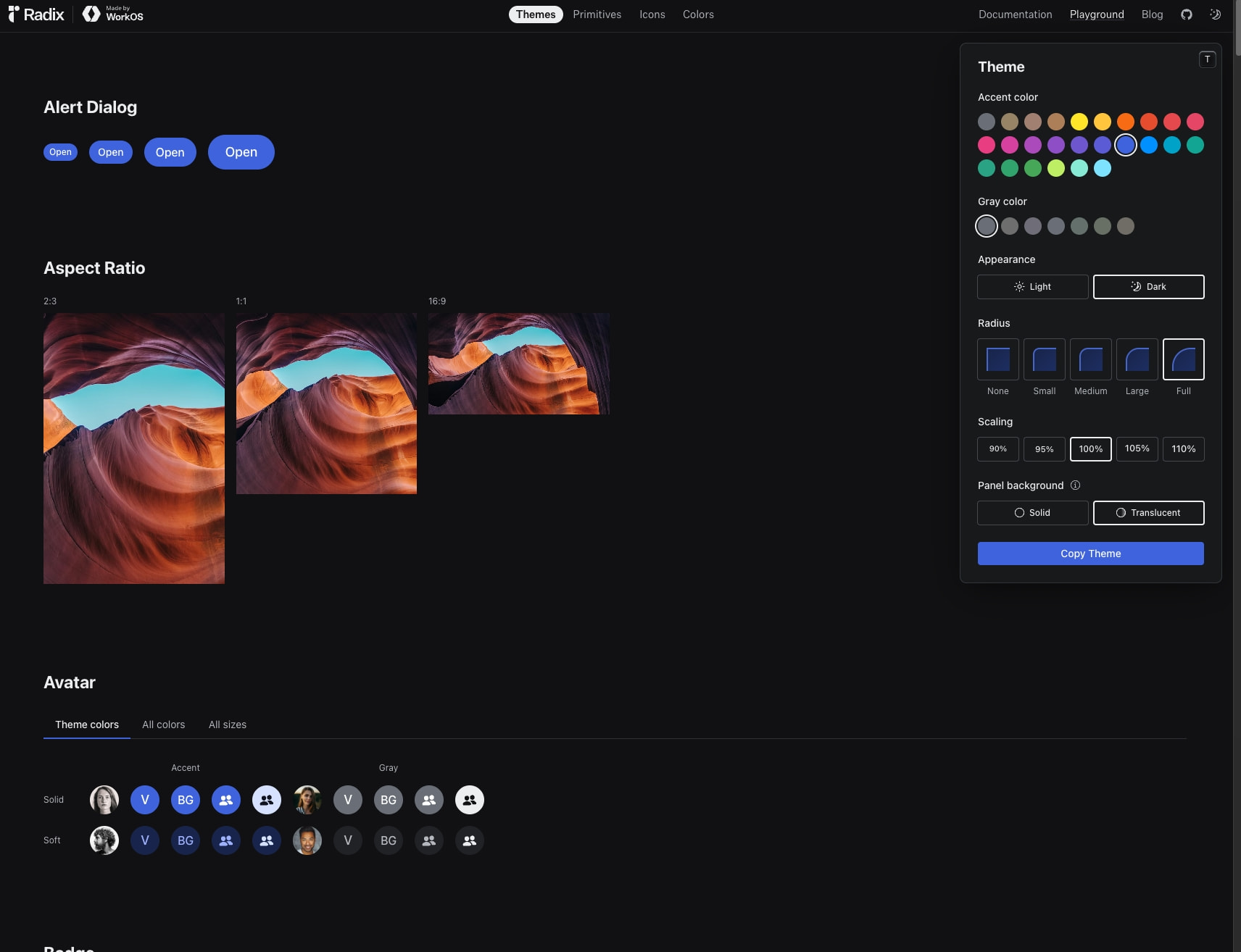This screenshot has height=952, width=1241.
Task: Select the Small radius option
Action: tap(1045, 359)
